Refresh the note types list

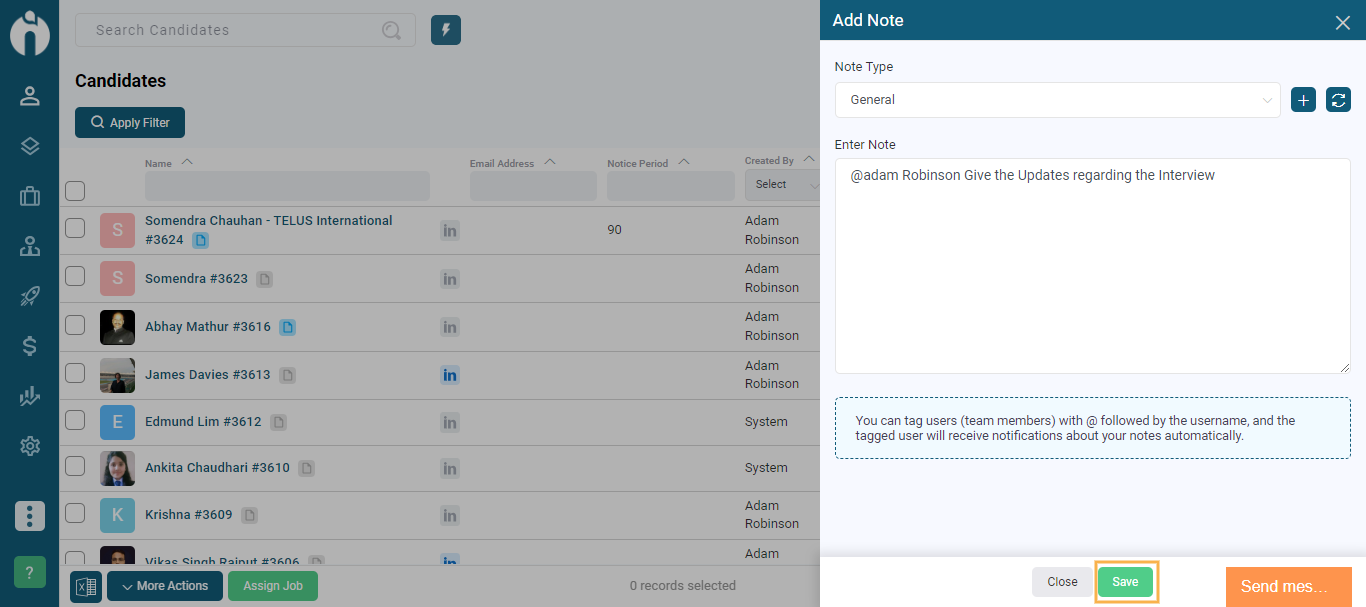click(1338, 100)
